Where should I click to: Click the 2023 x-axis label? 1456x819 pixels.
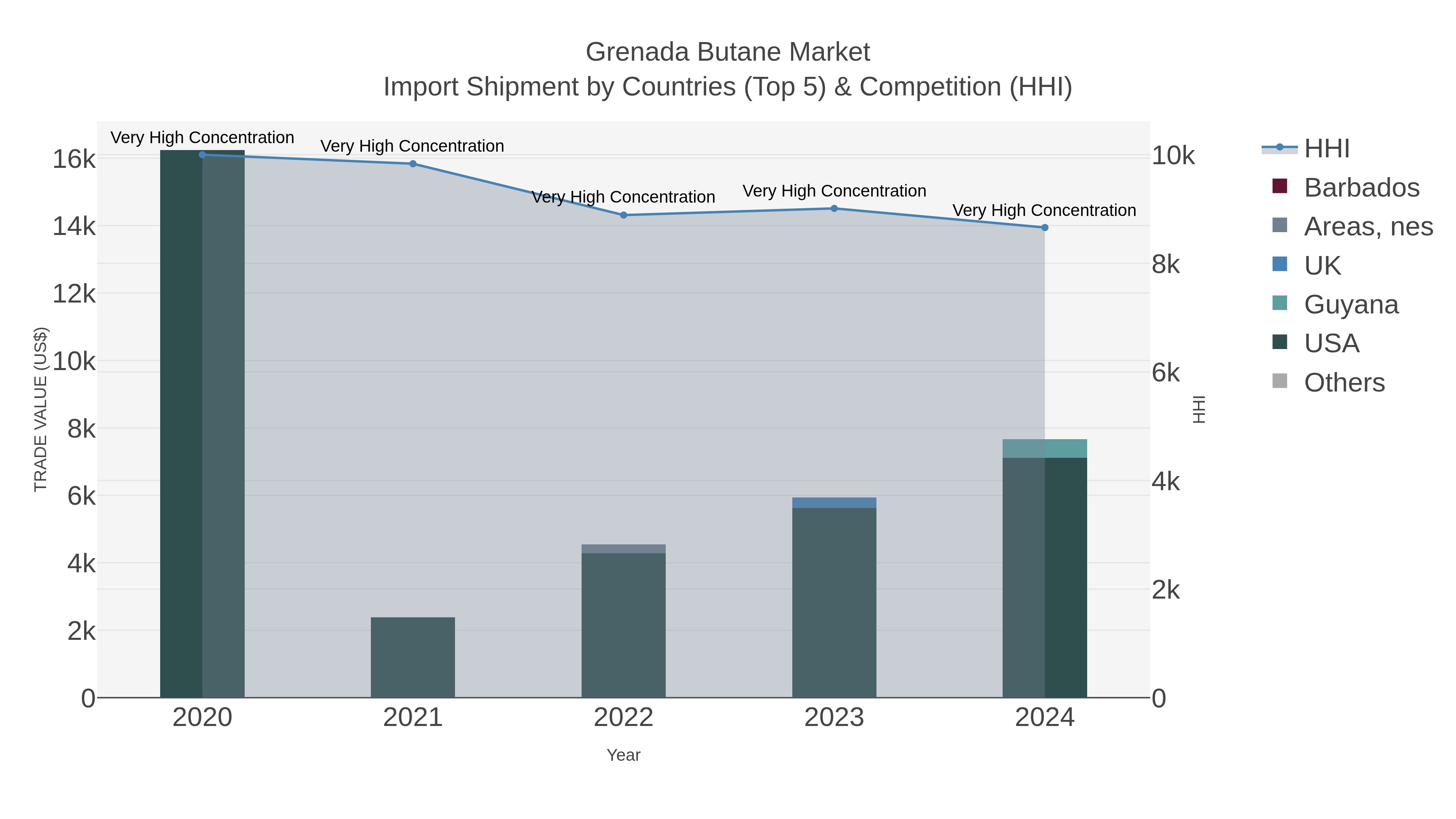(834, 718)
